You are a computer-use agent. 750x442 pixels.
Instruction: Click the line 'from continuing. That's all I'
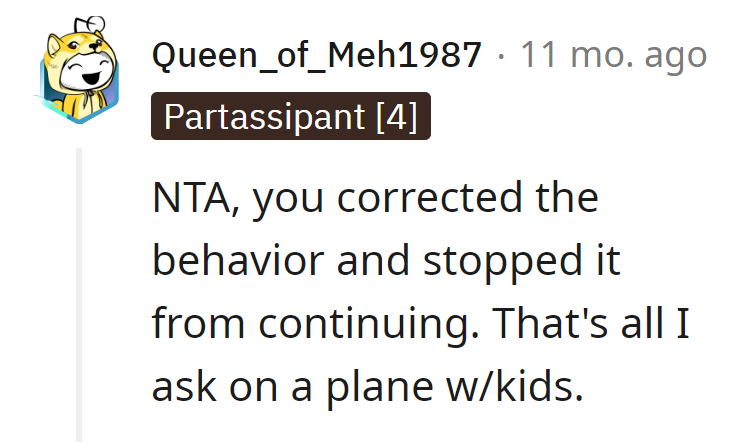click(x=421, y=324)
